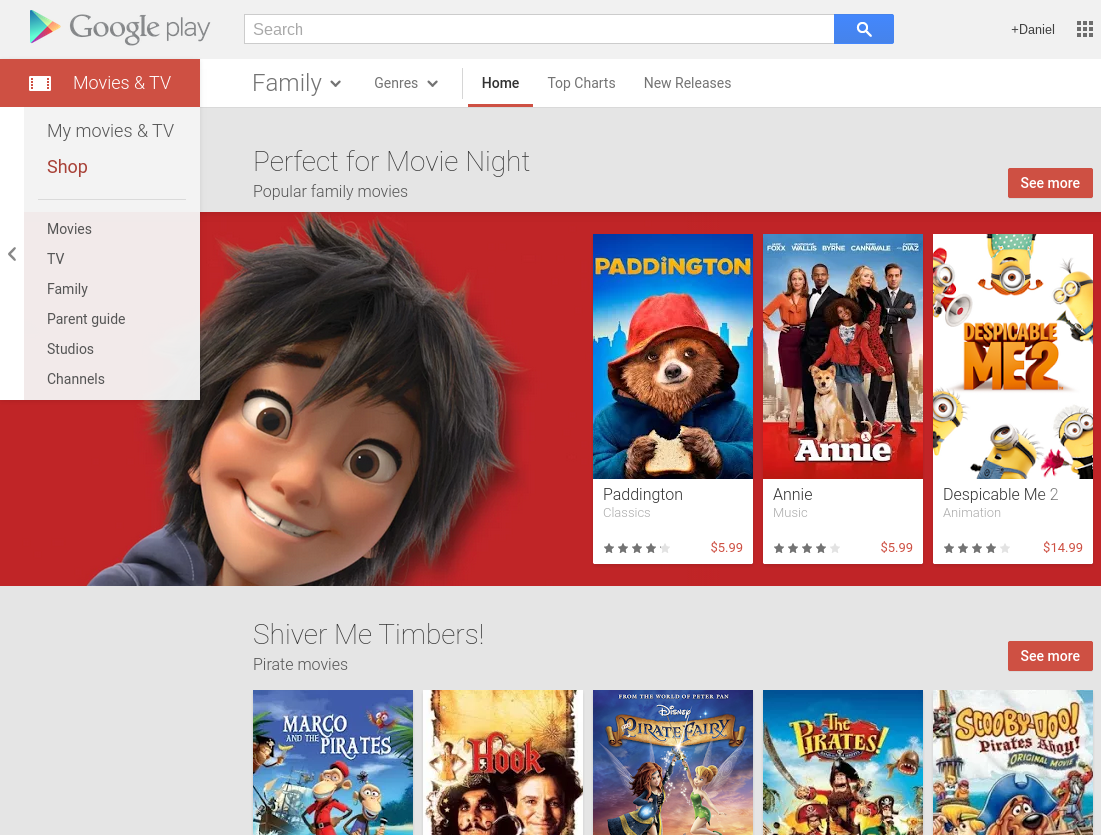The width and height of the screenshot is (1101, 835).
Task: Open the +Daniel profile link
Action: click(1032, 29)
